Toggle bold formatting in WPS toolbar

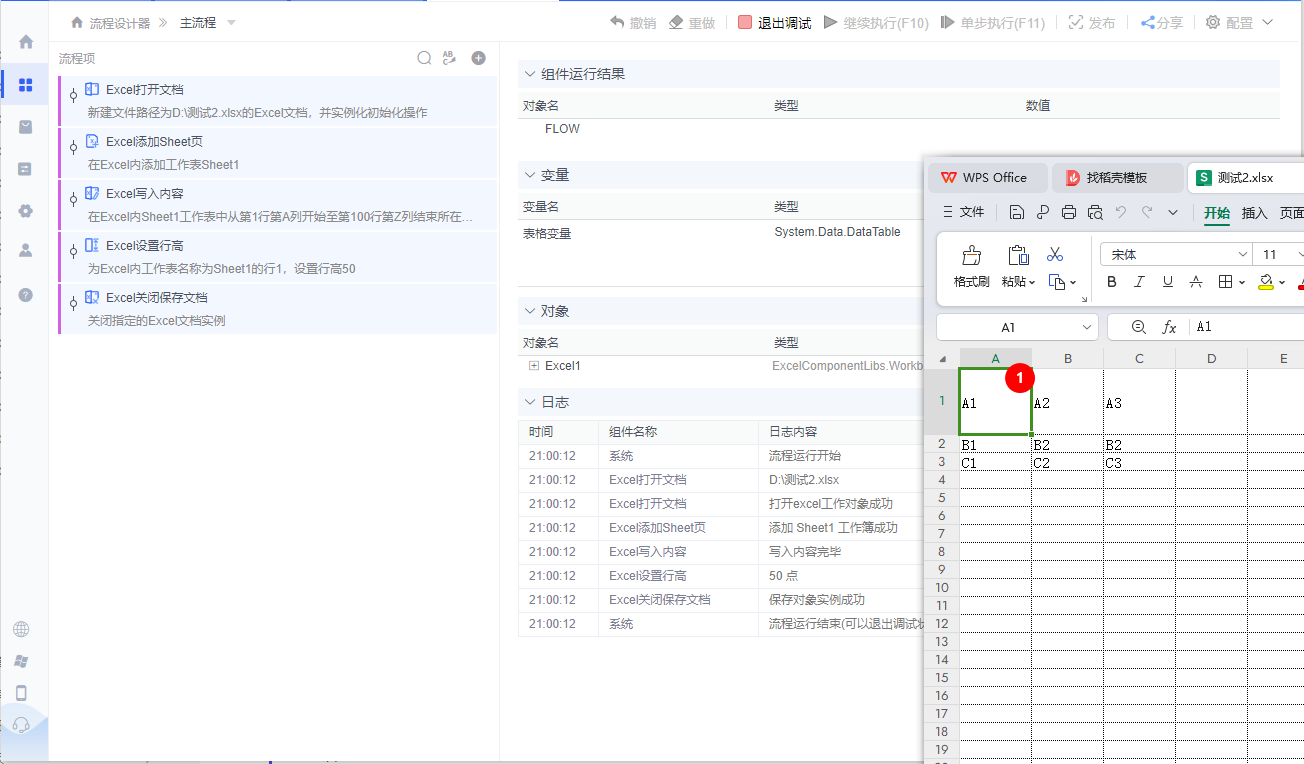[1111, 281]
